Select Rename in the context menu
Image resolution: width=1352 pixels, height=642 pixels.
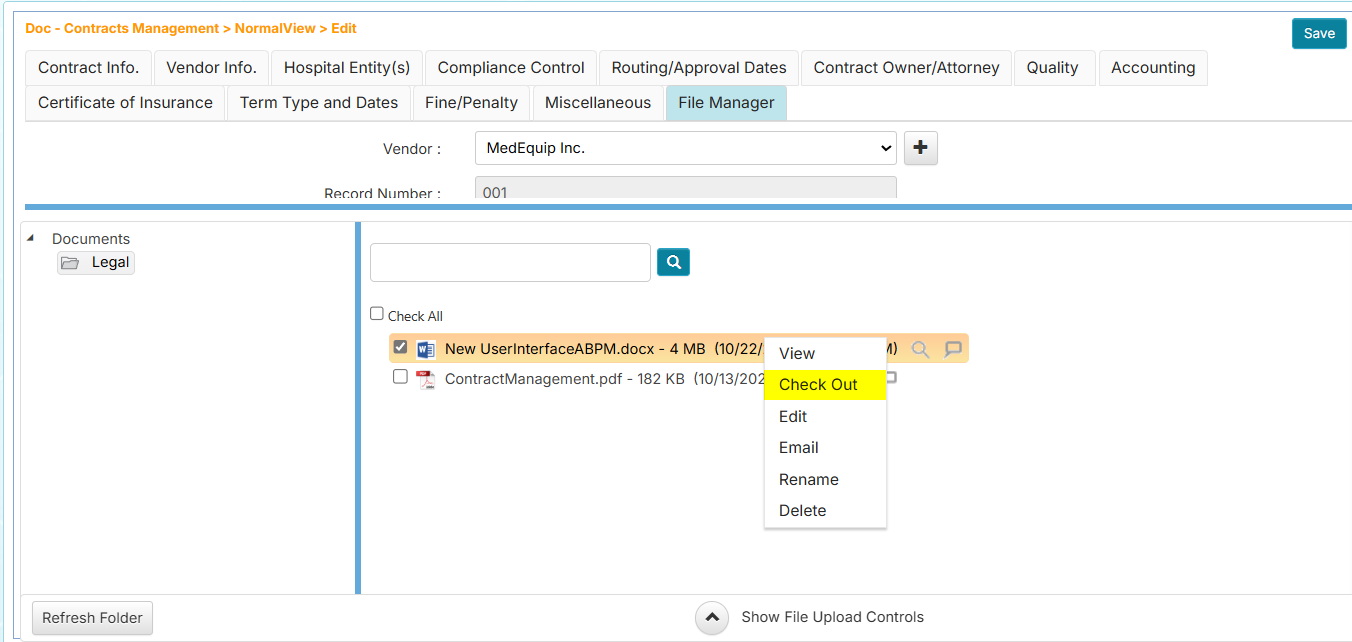coord(808,480)
